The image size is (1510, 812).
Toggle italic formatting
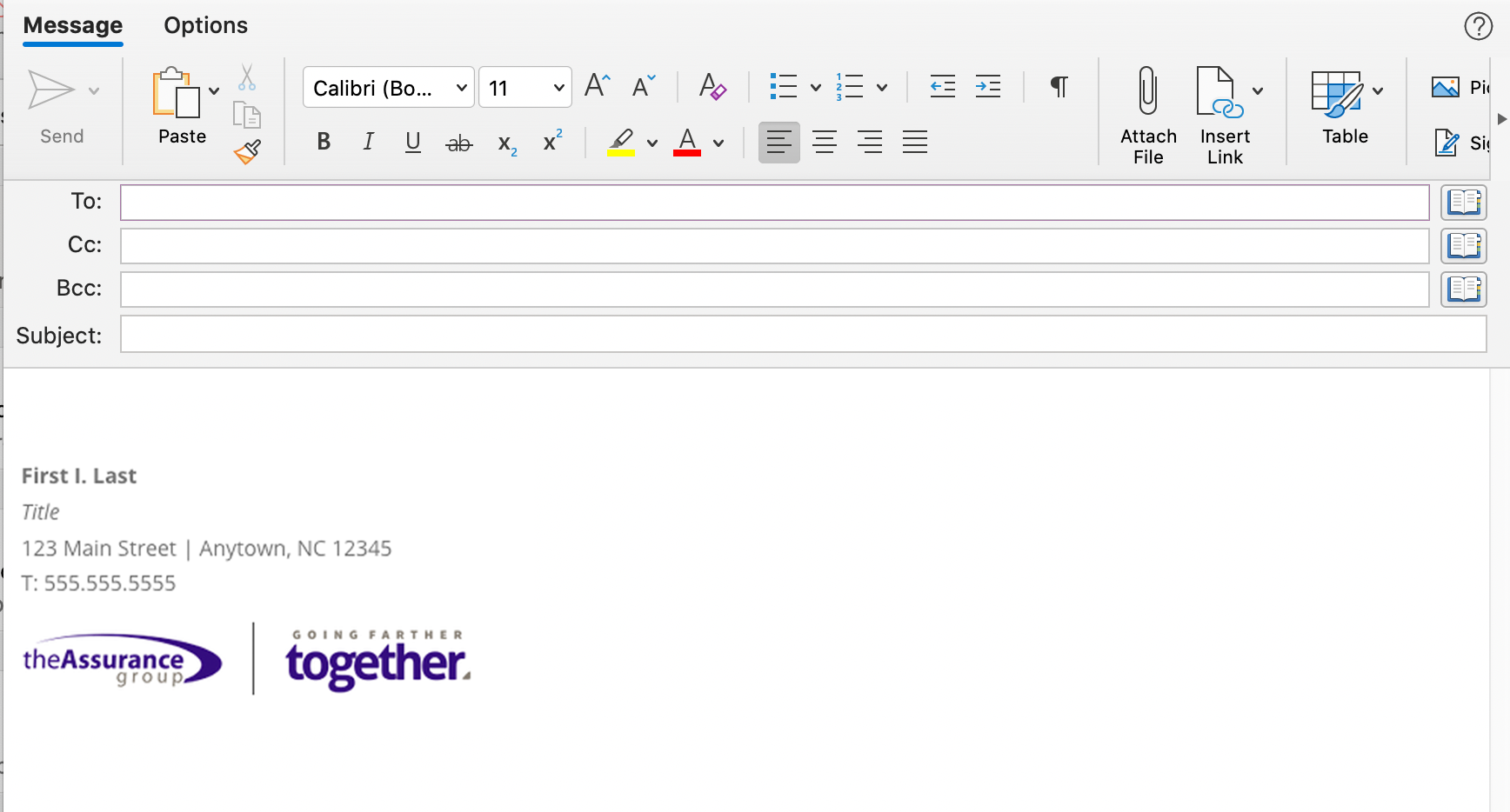pyautogui.click(x=369, y=142)
